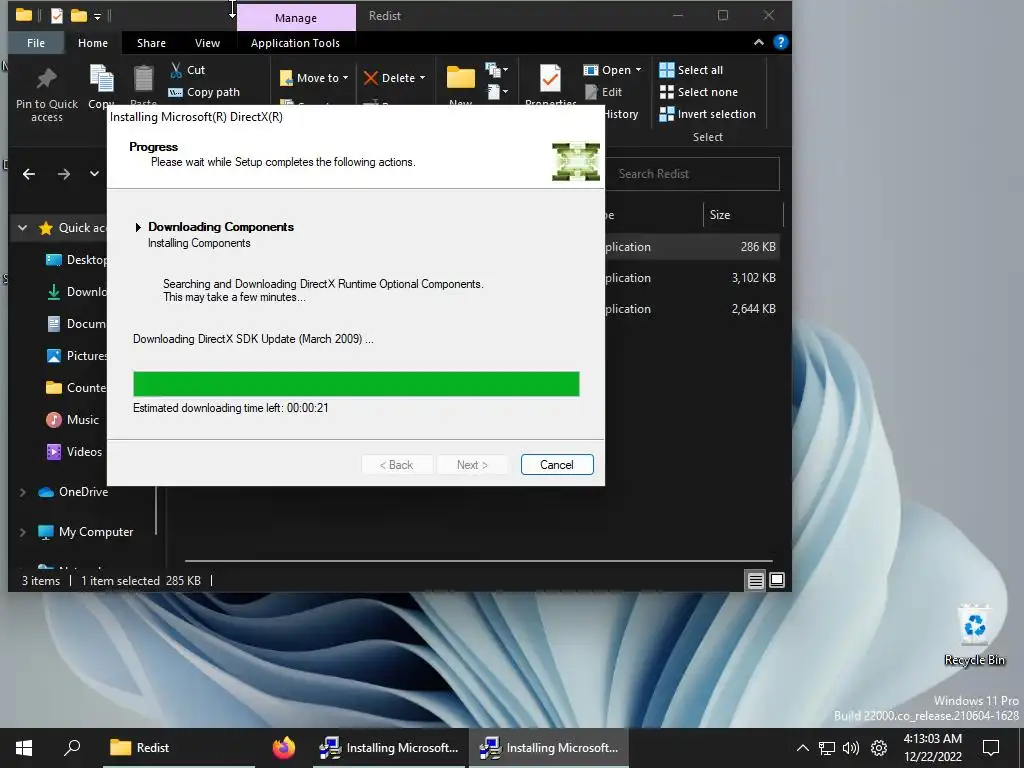
Task: Switch to the View ribbon tab
Action: click(207, 43)
